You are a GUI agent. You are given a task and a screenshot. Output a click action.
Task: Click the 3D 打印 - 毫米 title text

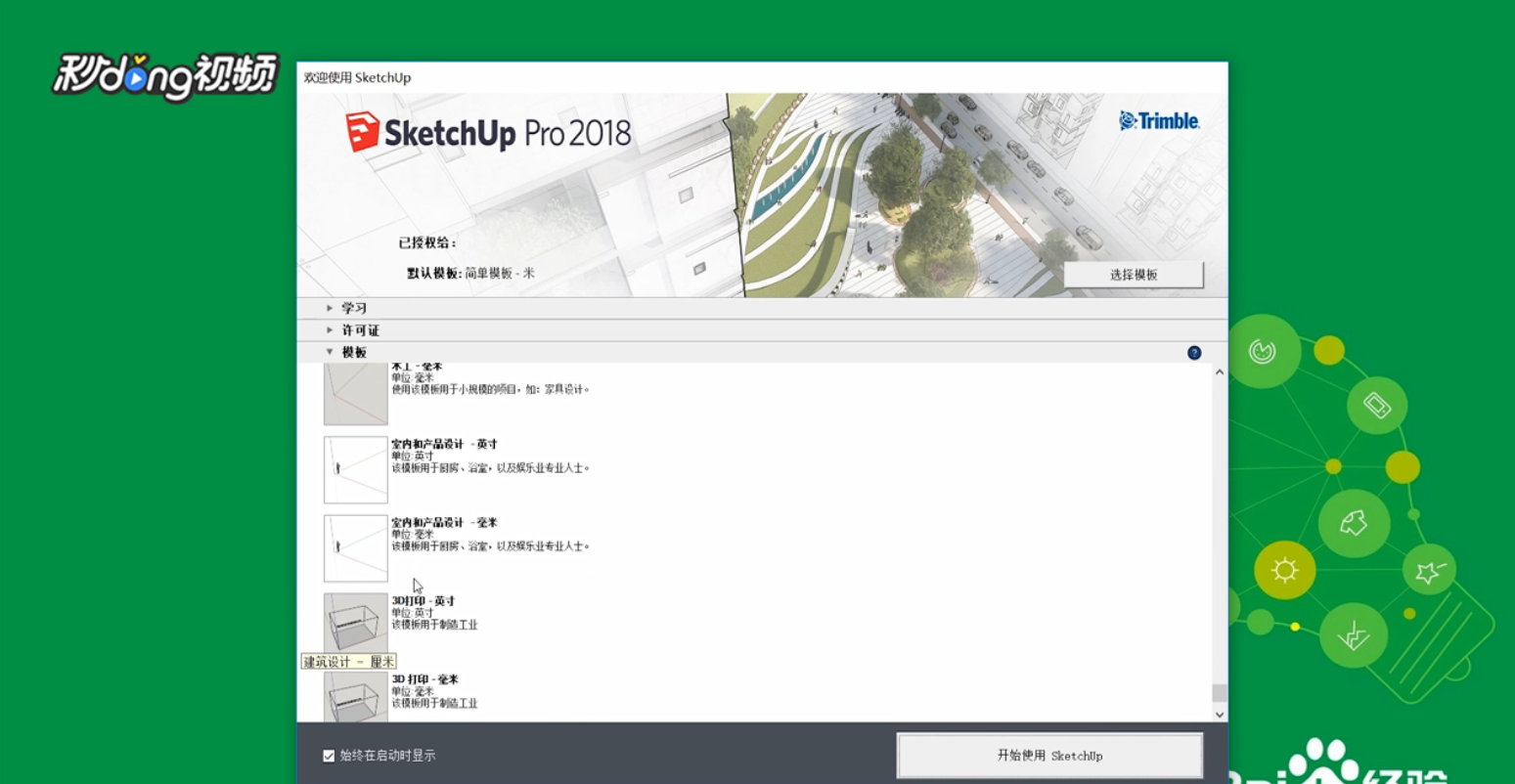pos(425,678)
